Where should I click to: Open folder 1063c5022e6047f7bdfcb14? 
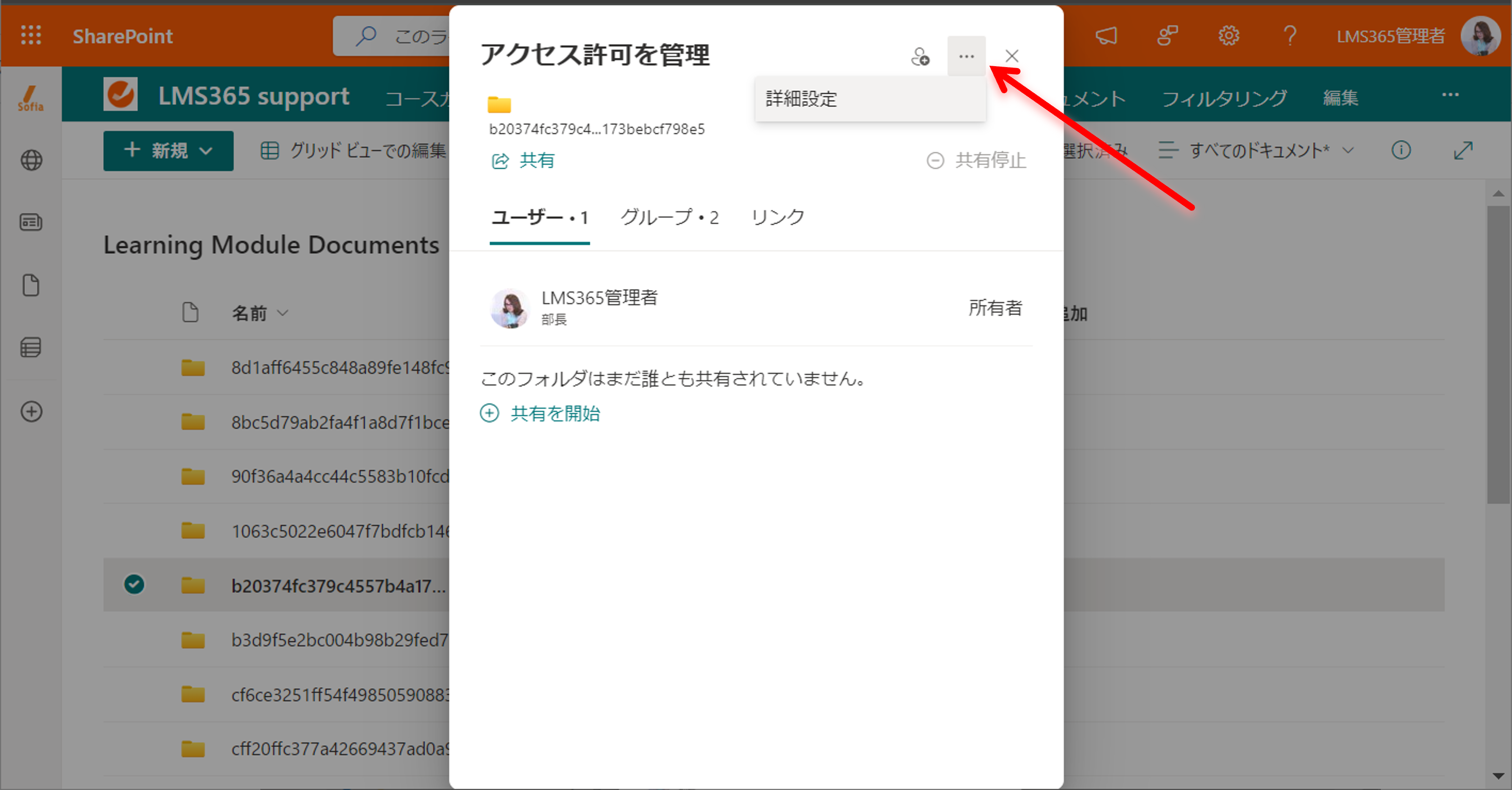click(340, 531)
